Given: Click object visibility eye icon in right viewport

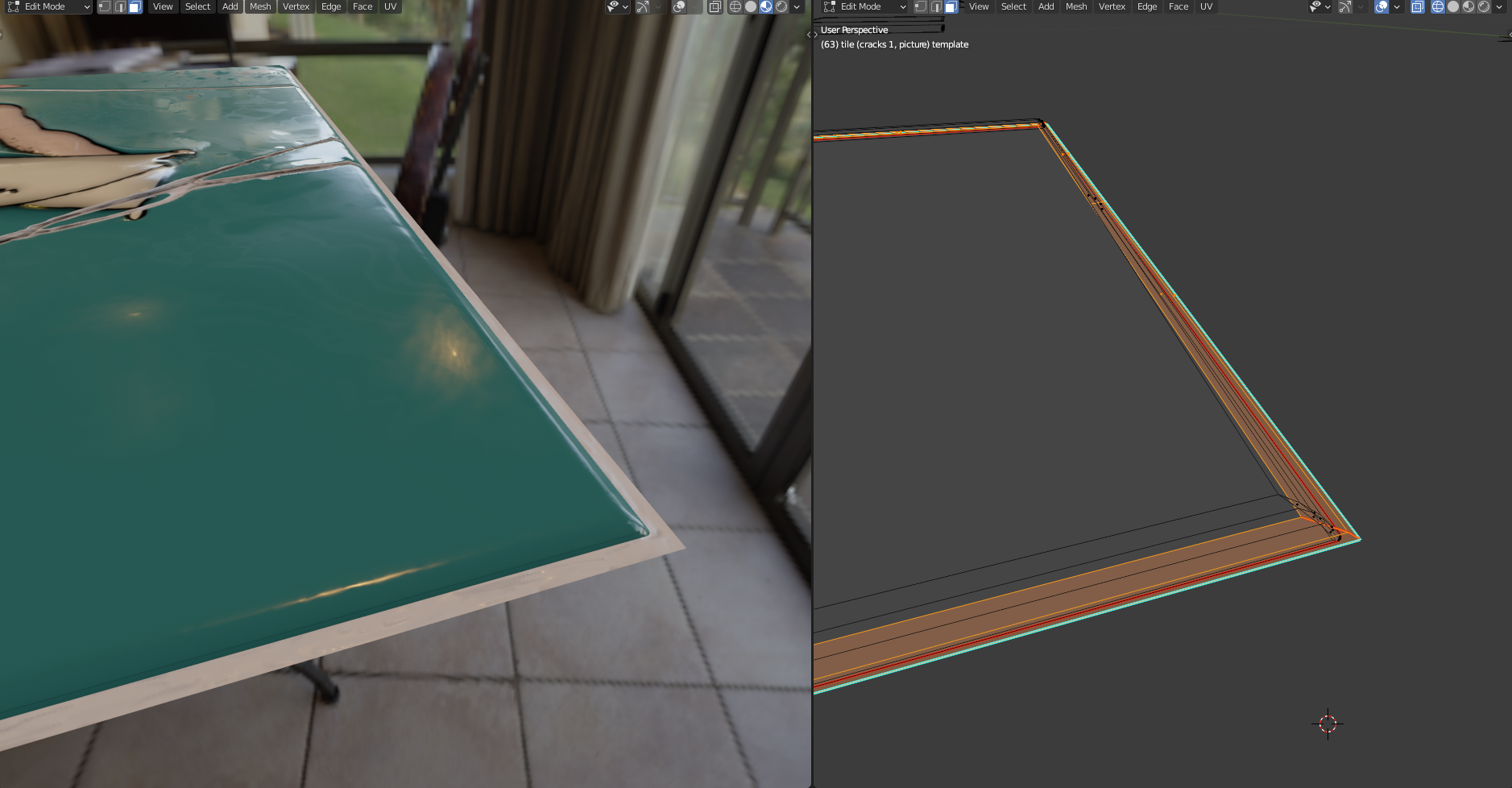Looking at the screenshot, I should coord(1315,6).
